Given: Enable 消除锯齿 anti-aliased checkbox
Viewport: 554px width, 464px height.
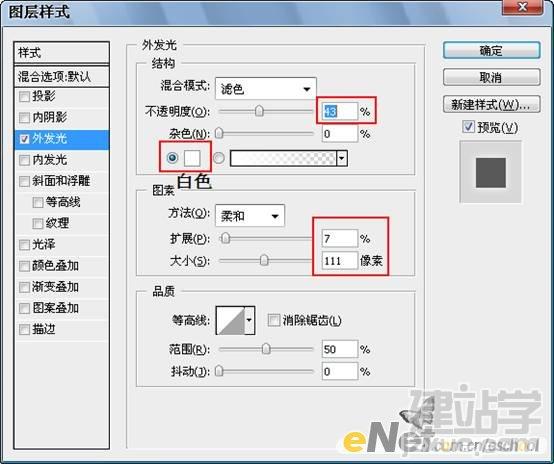Looking at the screenshot, I should point(273,321).
